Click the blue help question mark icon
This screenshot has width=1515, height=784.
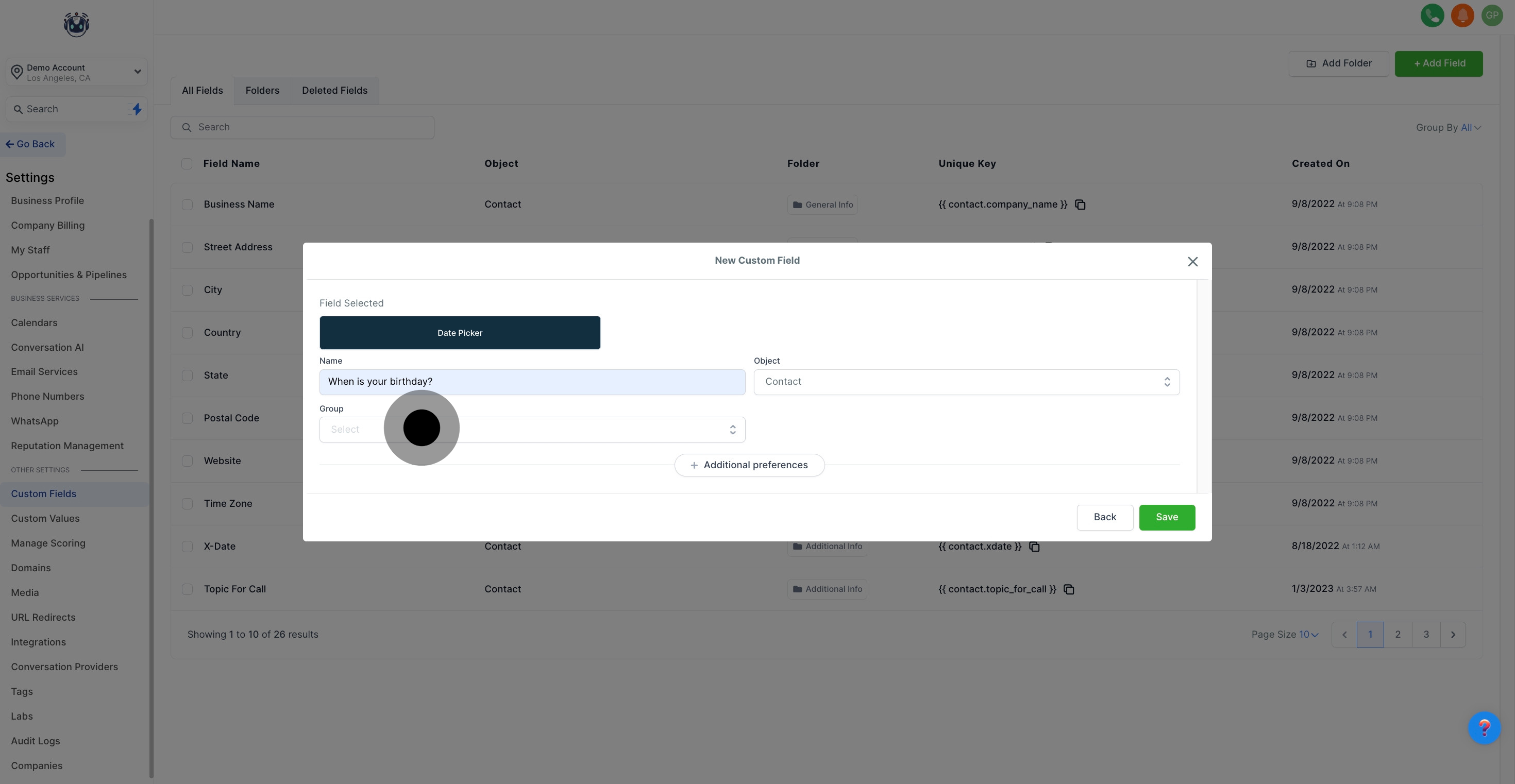(1484, 728)
